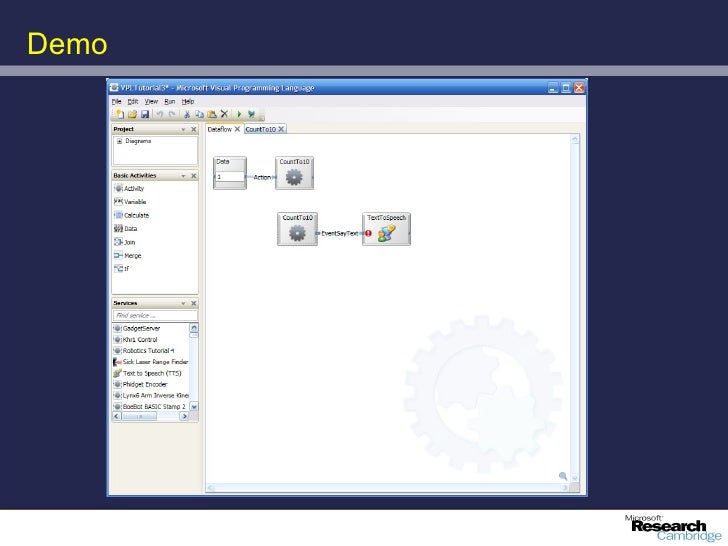Select the Phidget Encoder service

click(145, 384)
